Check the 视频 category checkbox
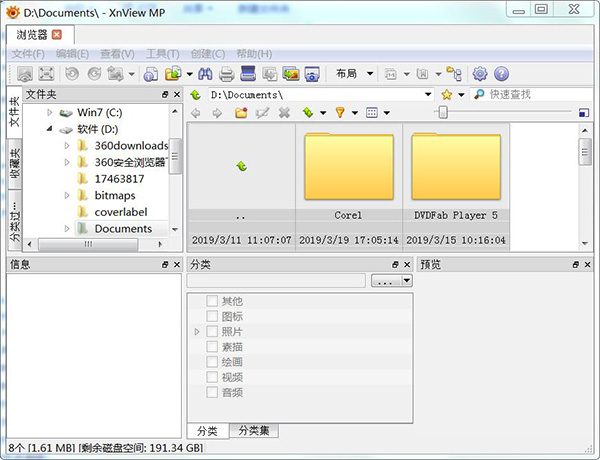This screenshot has height=460, width=600. point(212,377)
